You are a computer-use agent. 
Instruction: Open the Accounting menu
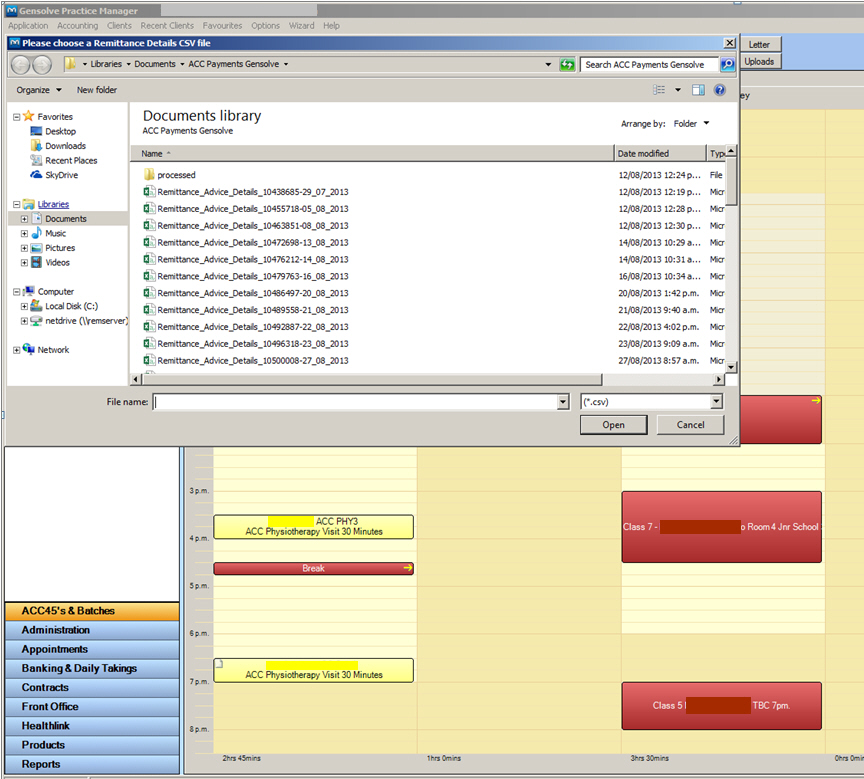tap(78, 25)
